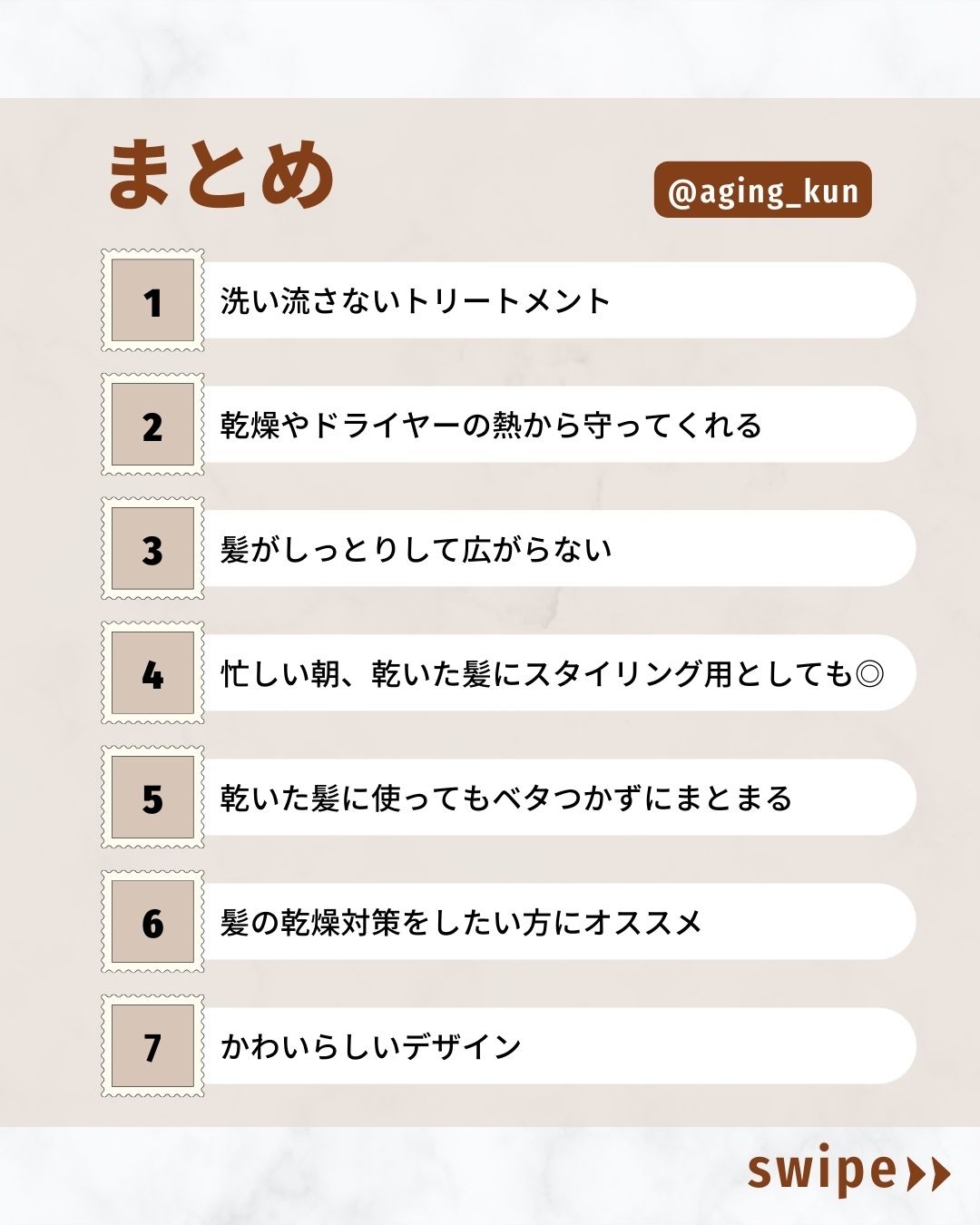Click the 髪の乾燥対策をしたい方にオススメ row
The image size is (980, 1225).
pos(461,922)
